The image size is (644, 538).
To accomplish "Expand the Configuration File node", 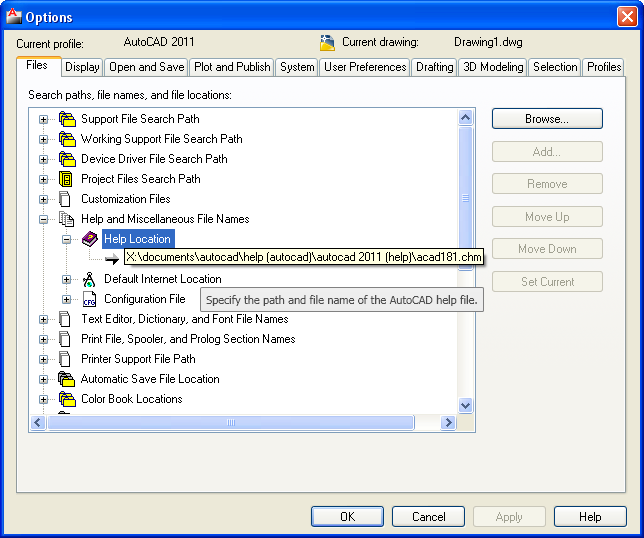I will [66, 299].
